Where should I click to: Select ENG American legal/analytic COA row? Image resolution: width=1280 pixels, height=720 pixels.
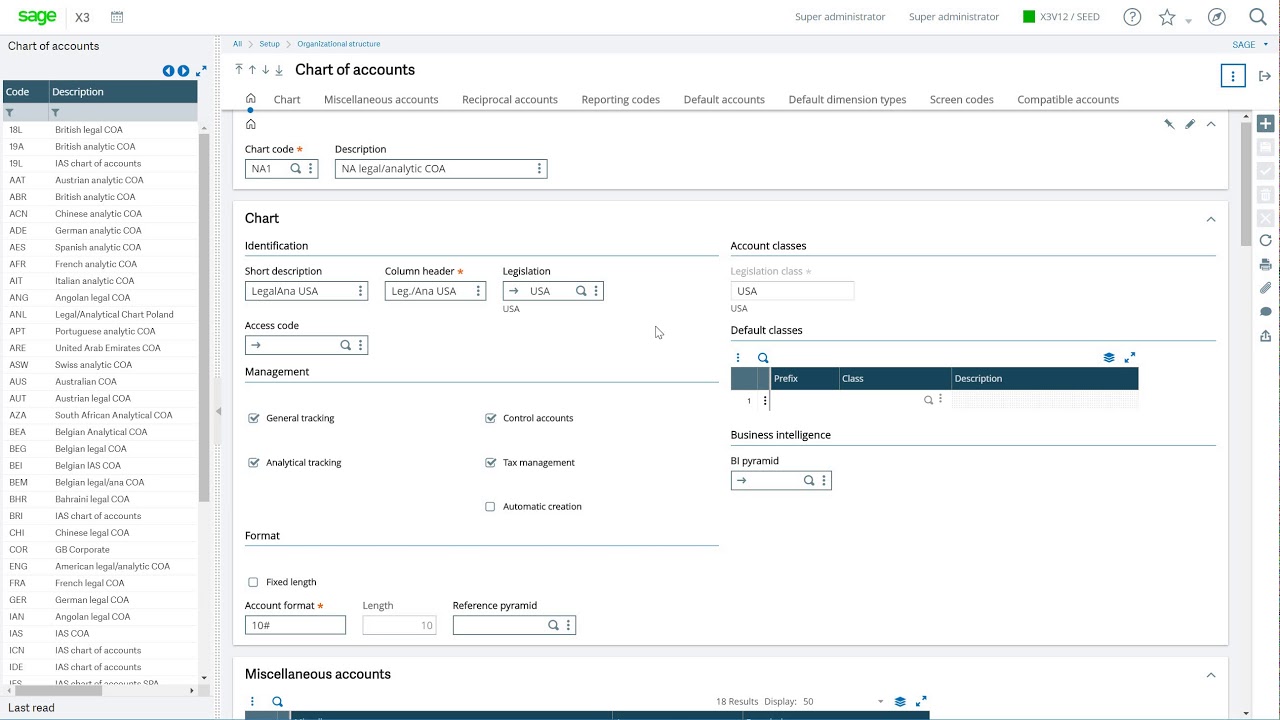[100, 566]
